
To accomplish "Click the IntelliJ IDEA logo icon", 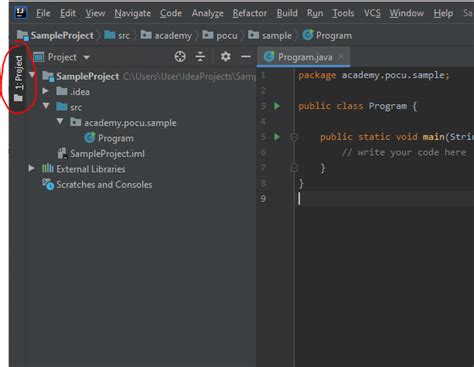I will (x=21, y=13).
